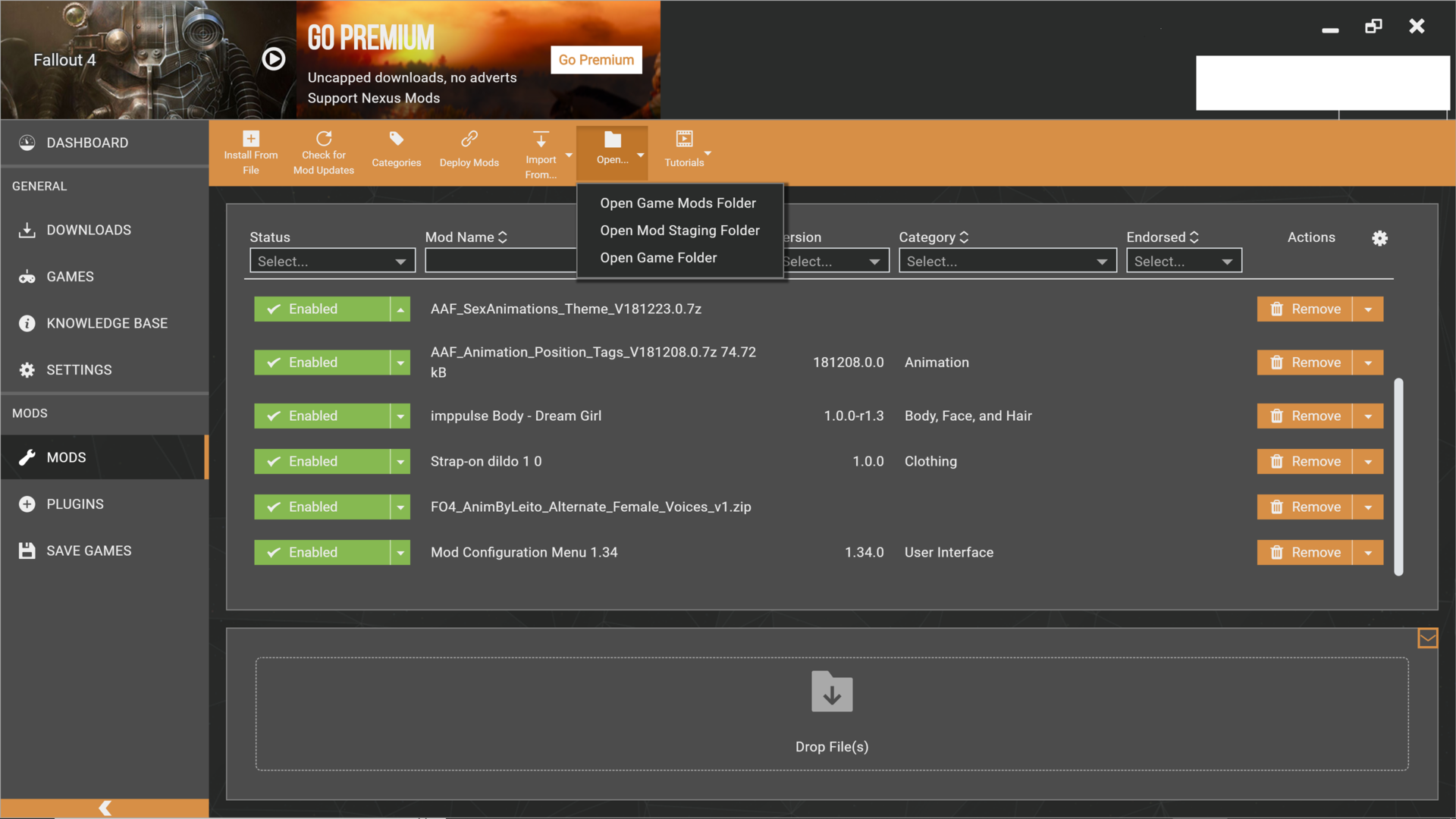The width and height of the screenshot is (1456, 819).
Task: Open the Tutorials toolbar icon
Action: click(684, 139)
